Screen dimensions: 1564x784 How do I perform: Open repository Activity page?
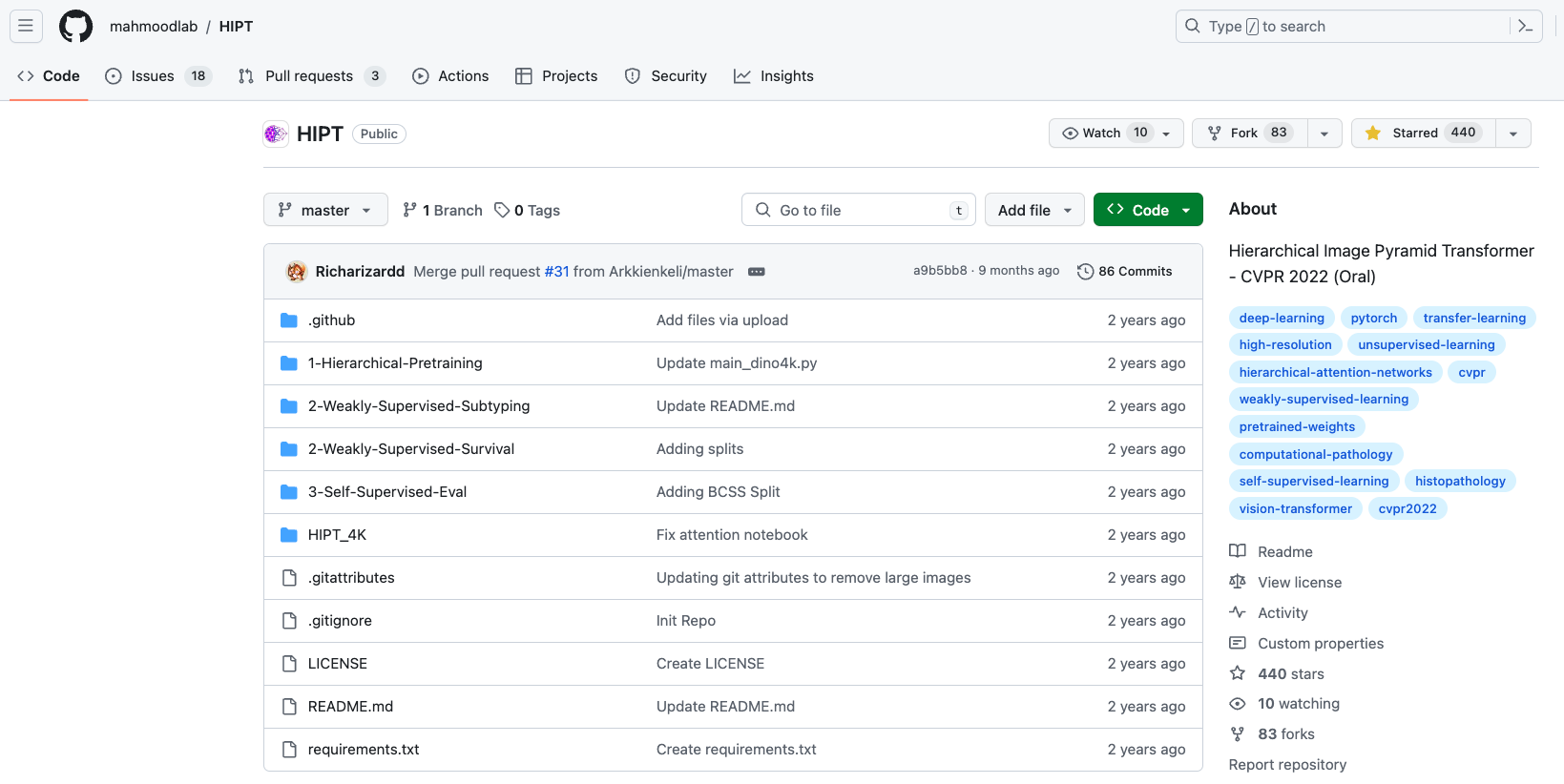tap(1268, 612)
